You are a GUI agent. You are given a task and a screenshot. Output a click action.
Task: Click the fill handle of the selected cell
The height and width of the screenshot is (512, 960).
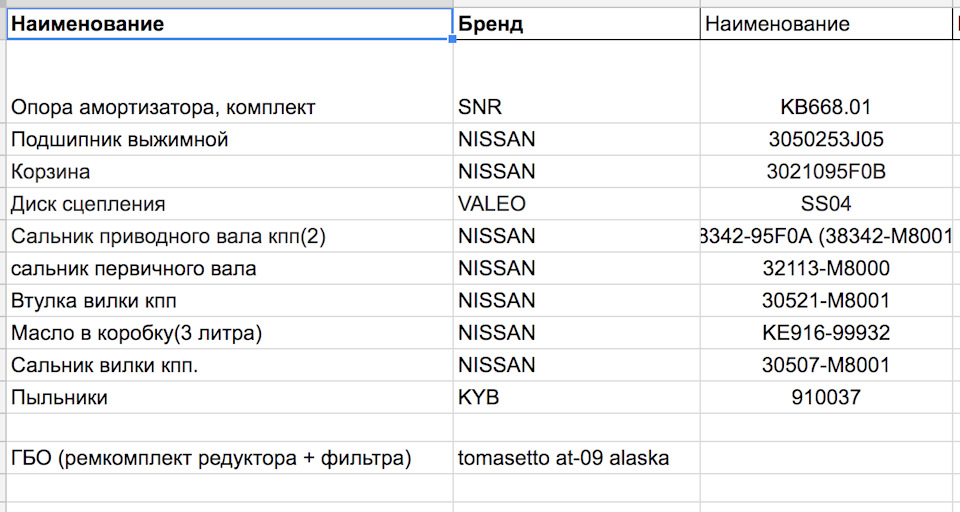tap(452, 39)
